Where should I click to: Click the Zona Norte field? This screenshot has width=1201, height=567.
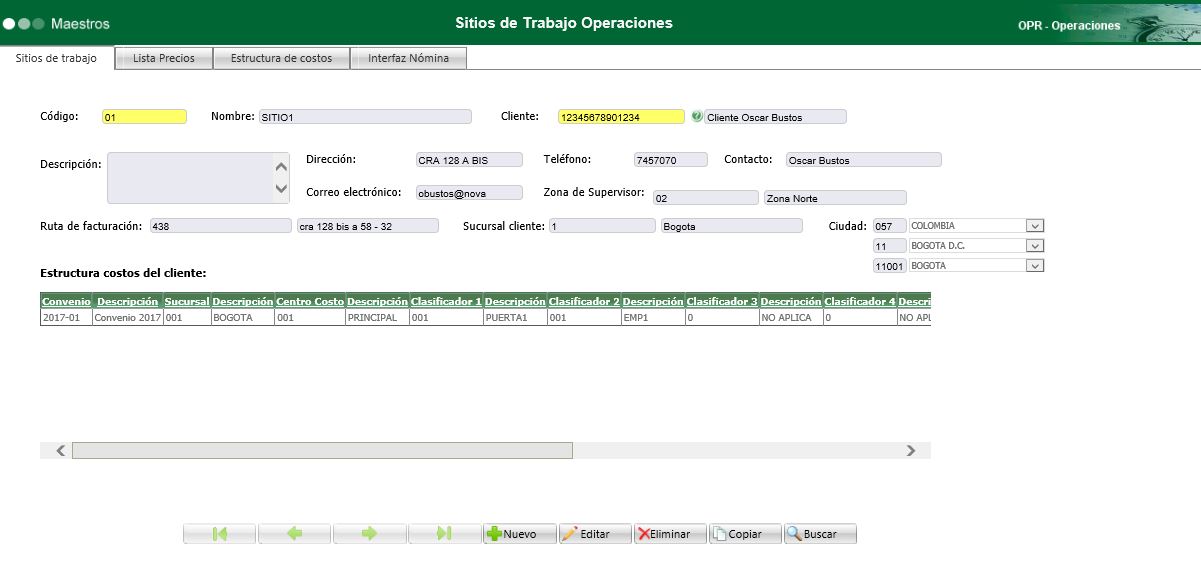point(835,198)
